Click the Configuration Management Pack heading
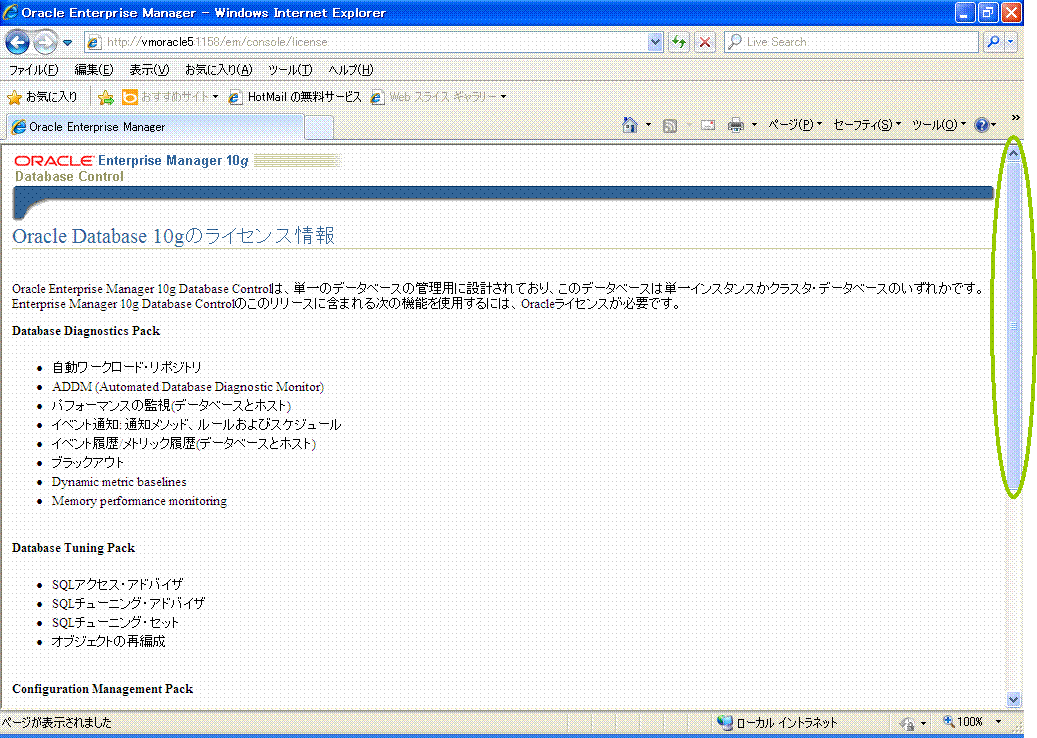 tap(103, 689)
